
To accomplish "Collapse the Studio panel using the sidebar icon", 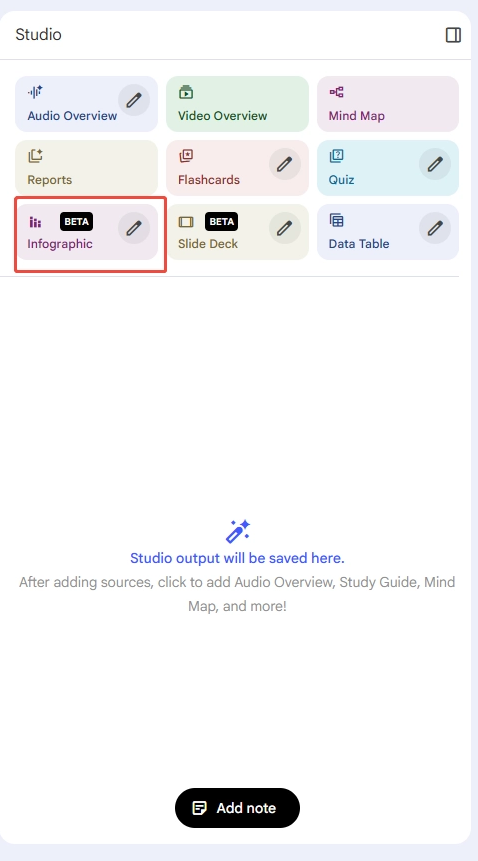I will 453,35.
